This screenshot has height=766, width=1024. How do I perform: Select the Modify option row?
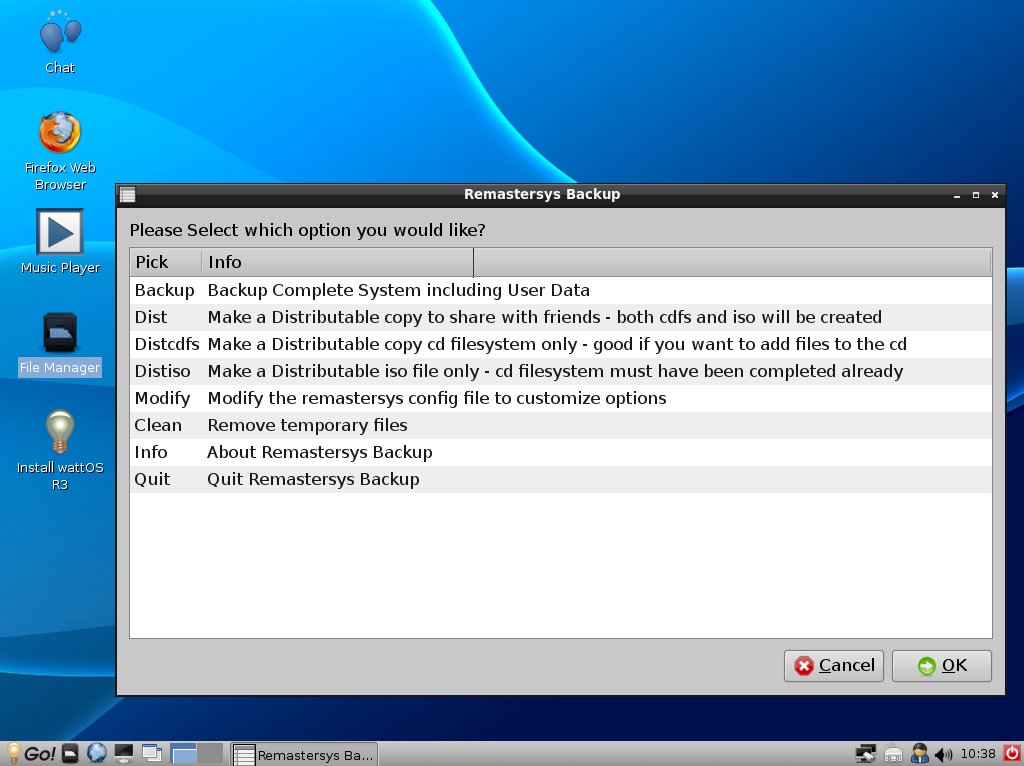pos(560,398)
